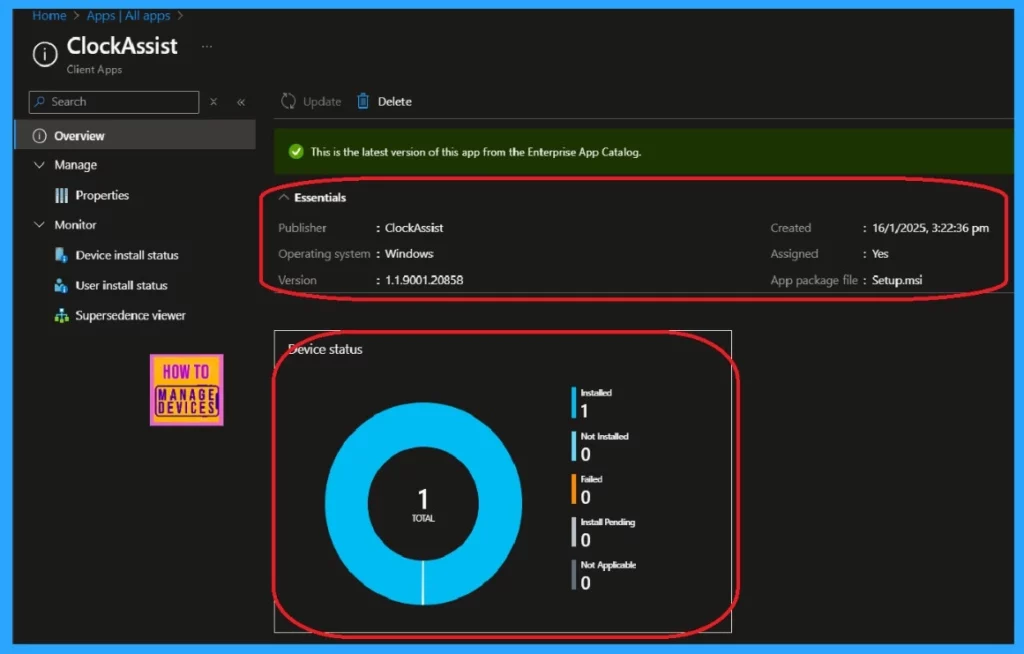
Task: Click the 1 TOTAL center of chart
Action: tap(423, 504)
